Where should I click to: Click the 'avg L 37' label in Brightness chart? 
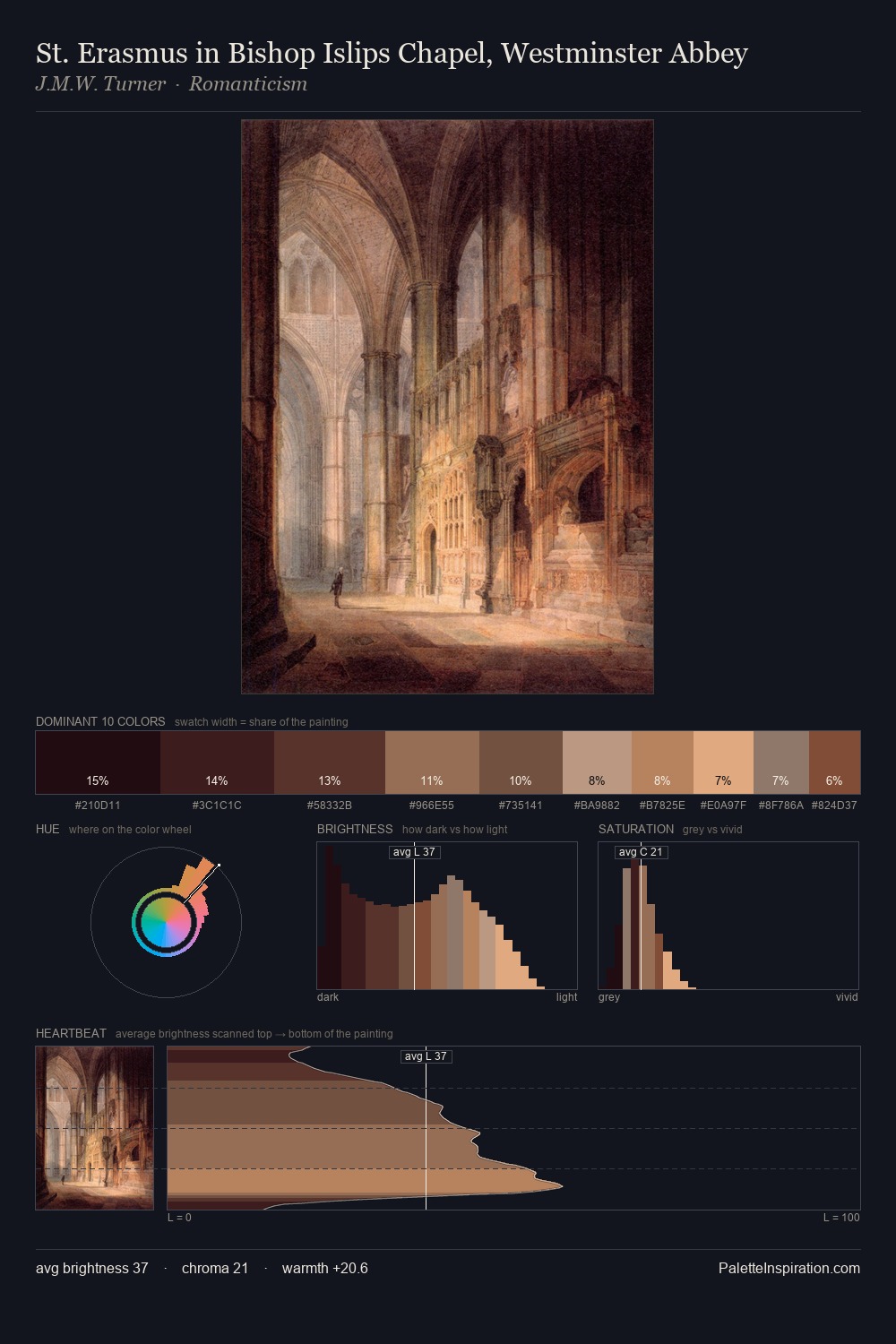(x=414, y=852)
